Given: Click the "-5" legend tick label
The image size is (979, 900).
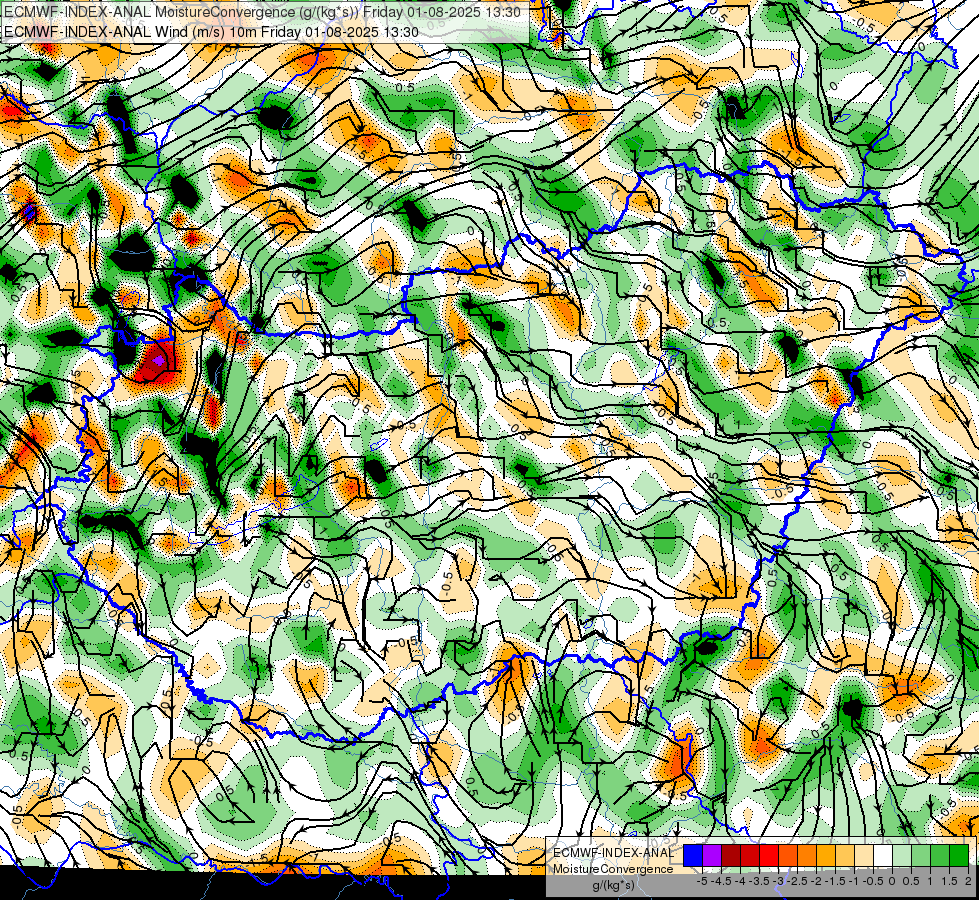Looking at the screenshot, I should 702,881.
